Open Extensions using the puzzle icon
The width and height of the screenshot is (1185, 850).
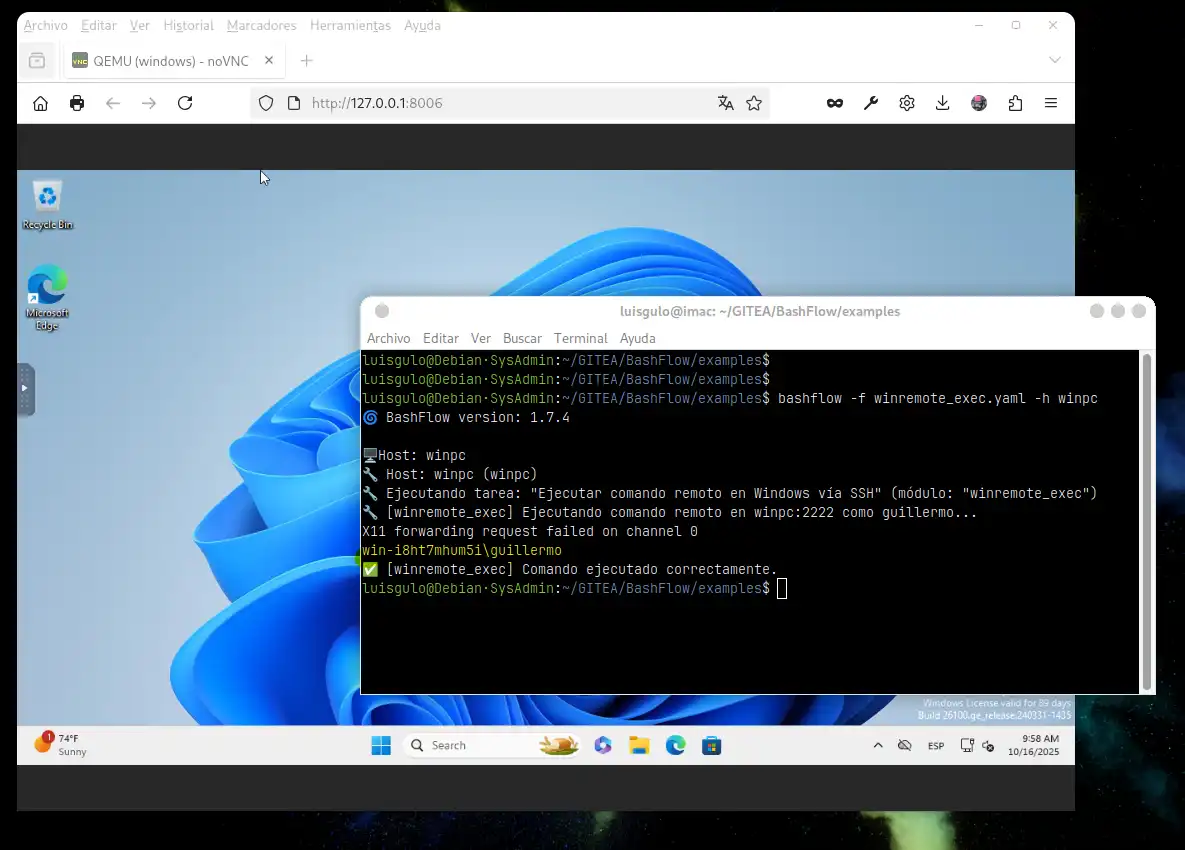(1015, 102)
